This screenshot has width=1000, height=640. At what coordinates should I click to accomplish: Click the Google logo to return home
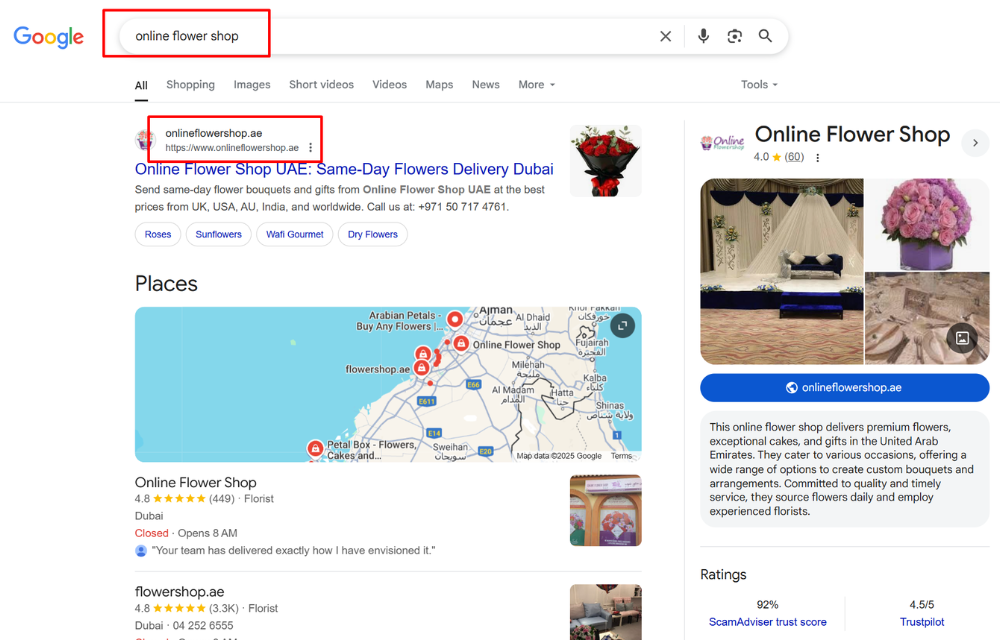(x=48, y=36)
